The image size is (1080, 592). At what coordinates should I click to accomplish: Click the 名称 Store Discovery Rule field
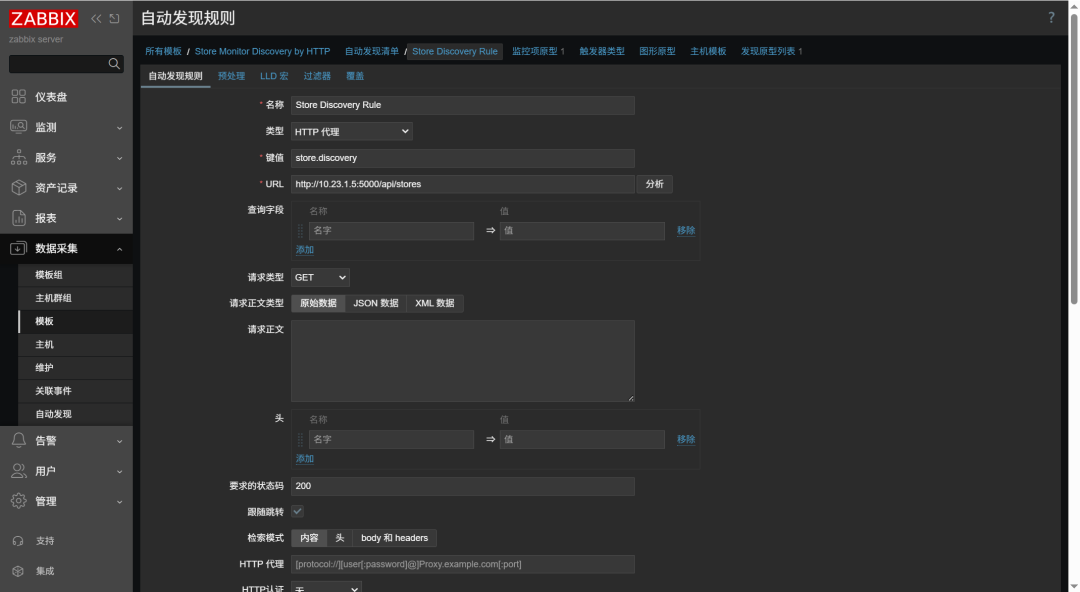coord(463,105)
